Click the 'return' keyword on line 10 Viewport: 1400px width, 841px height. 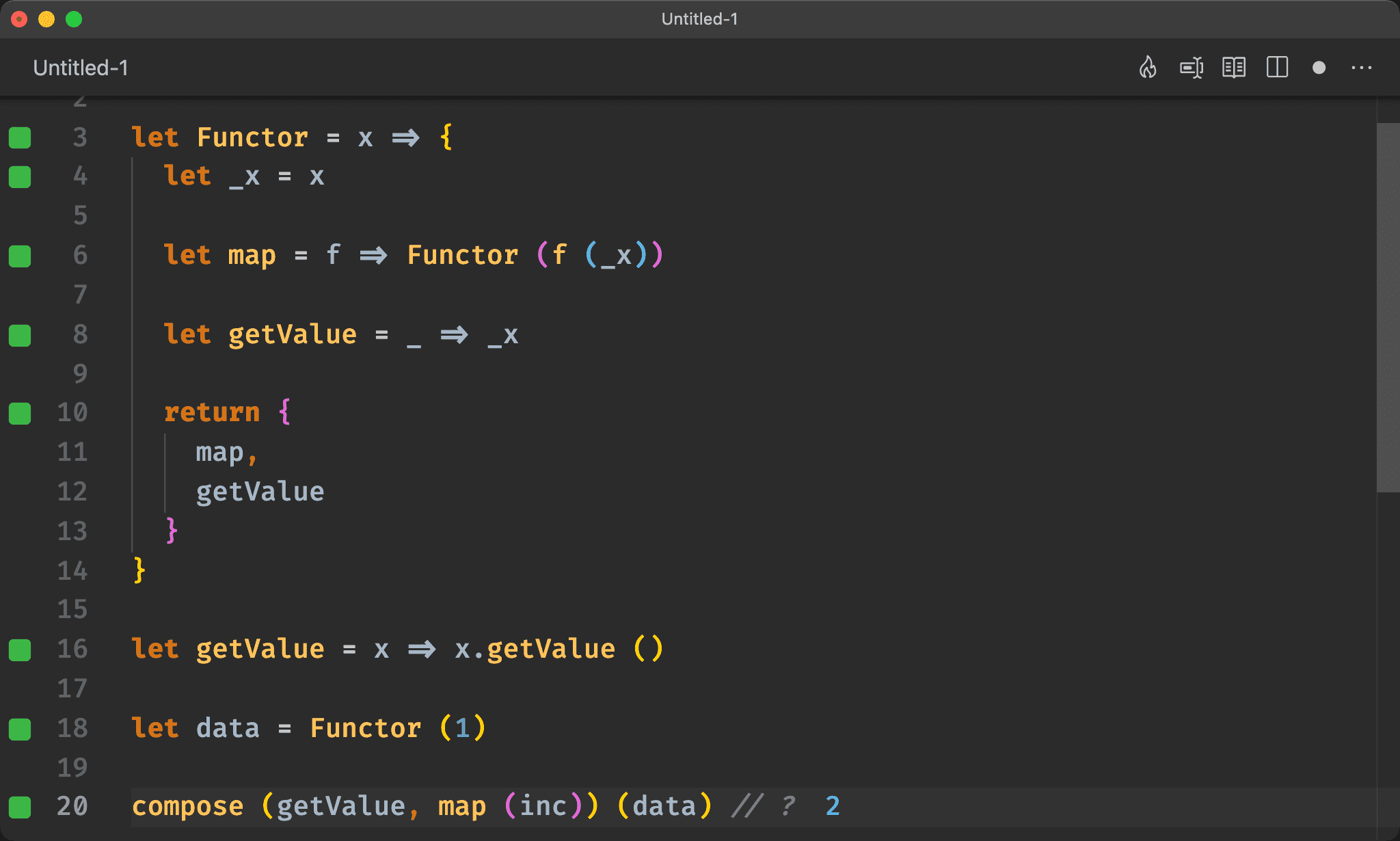[212, 412]
